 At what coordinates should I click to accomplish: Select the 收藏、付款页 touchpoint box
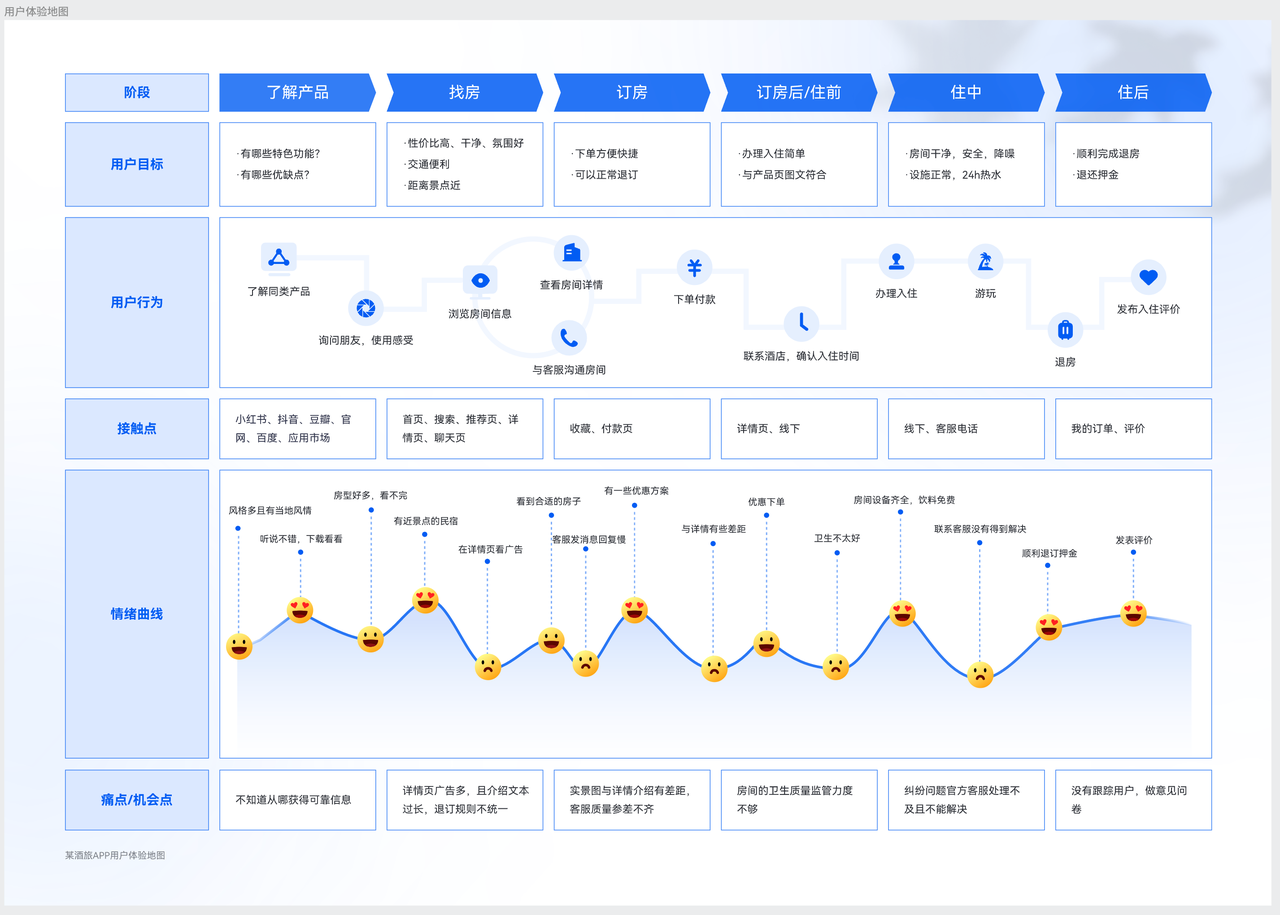click(632, 429)
